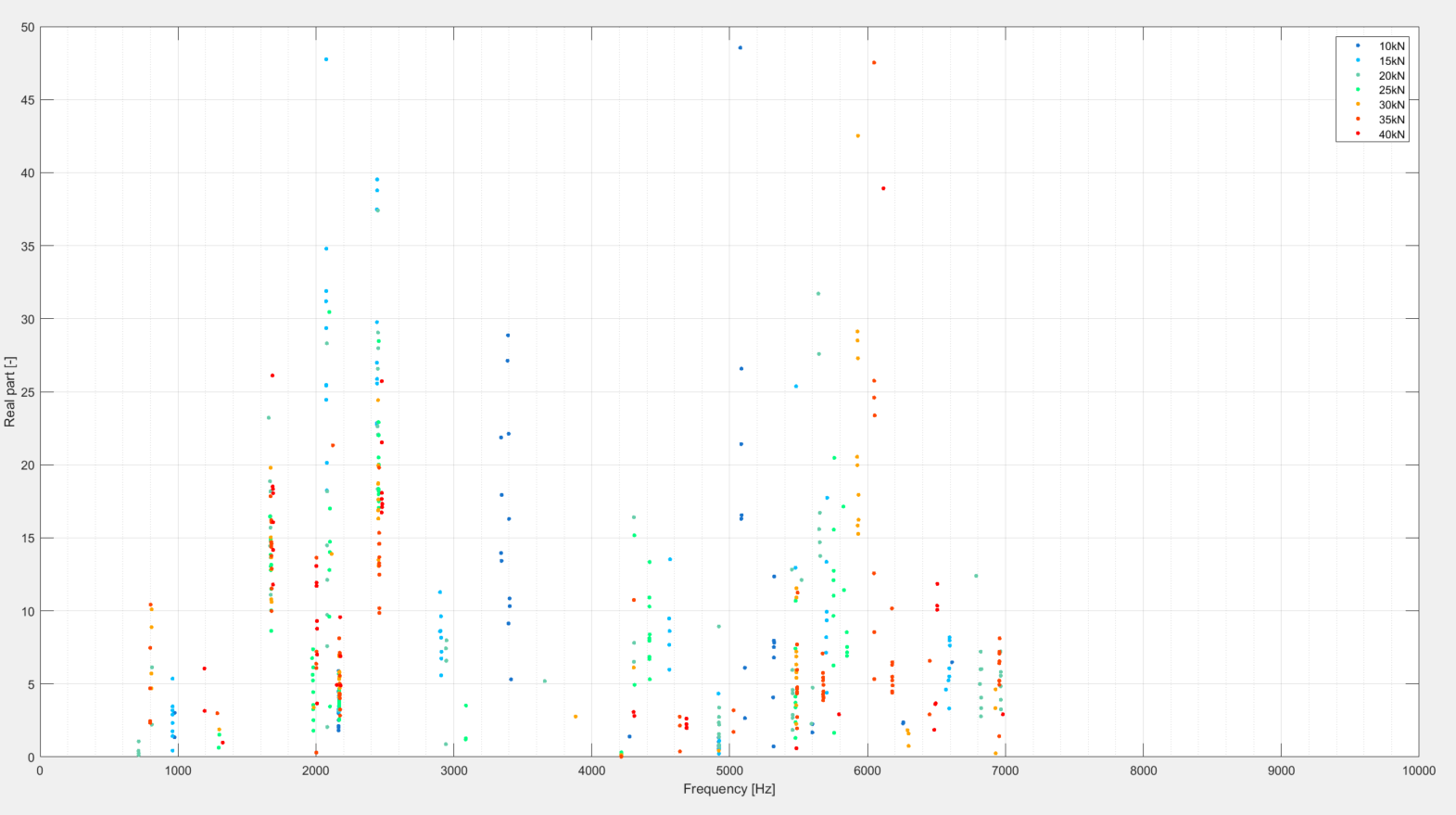Select the 10kN legend text label

(1391, 46)
